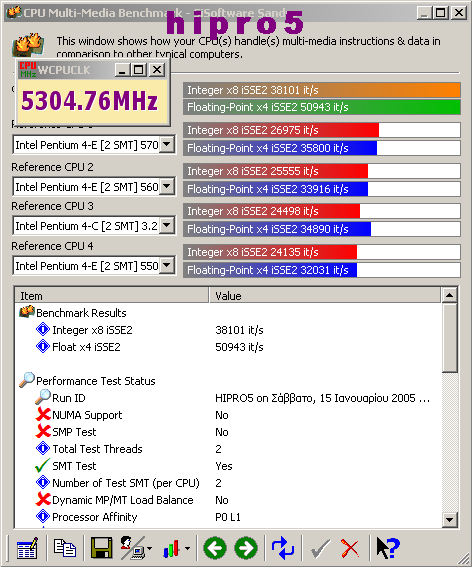This screenshot has height=567, width=472.
Task: Go back with the green left arrow
Action: click(215, 549)
